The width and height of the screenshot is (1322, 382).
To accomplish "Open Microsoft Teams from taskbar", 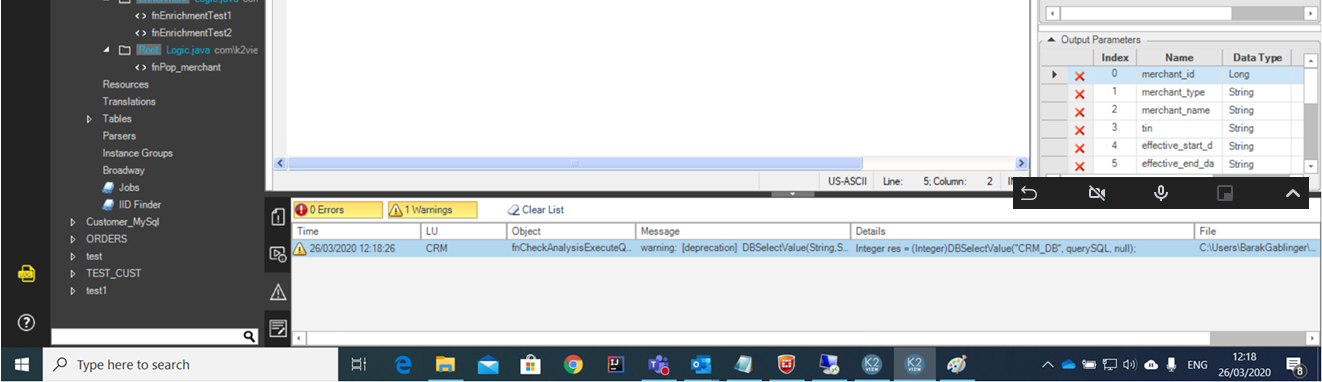I will pyautogui.click(x=659, y=365).
